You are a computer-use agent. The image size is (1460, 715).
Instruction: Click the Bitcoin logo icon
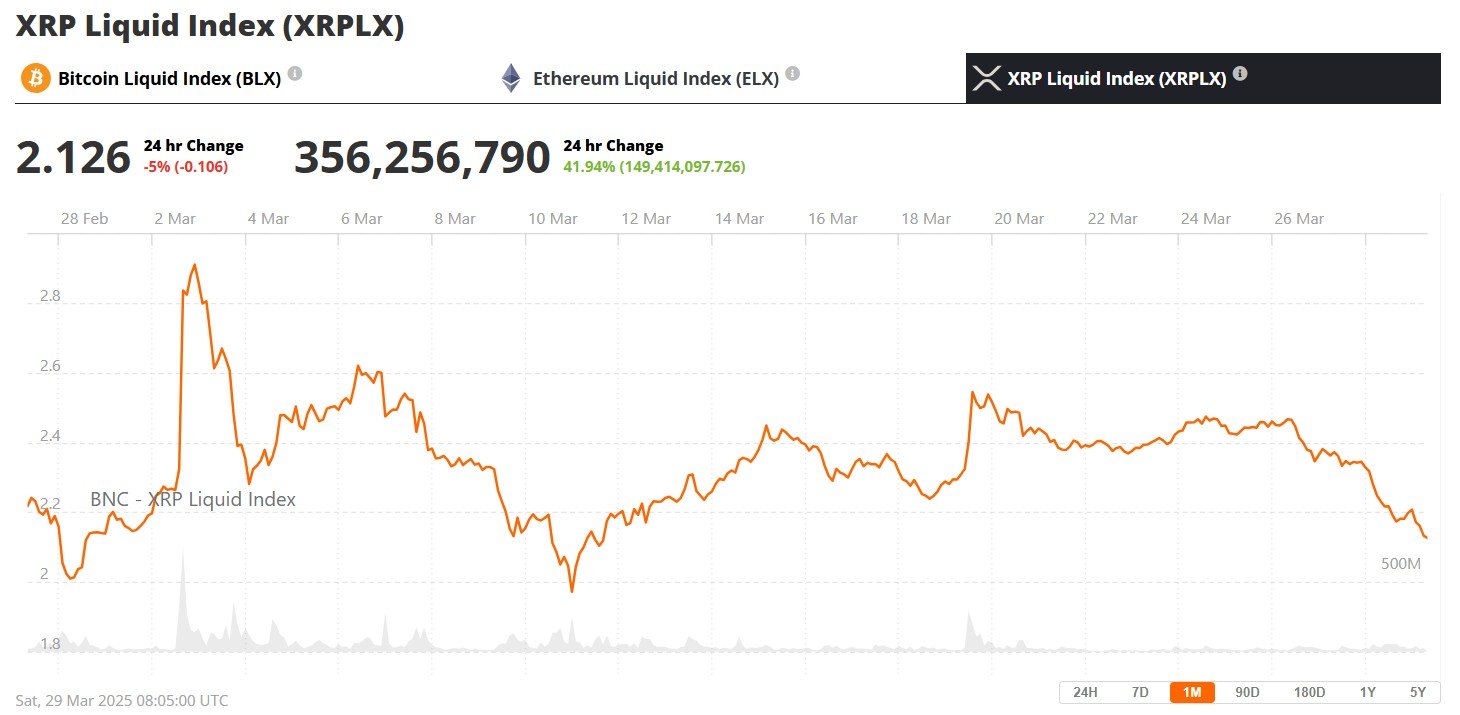coord(37,78)
